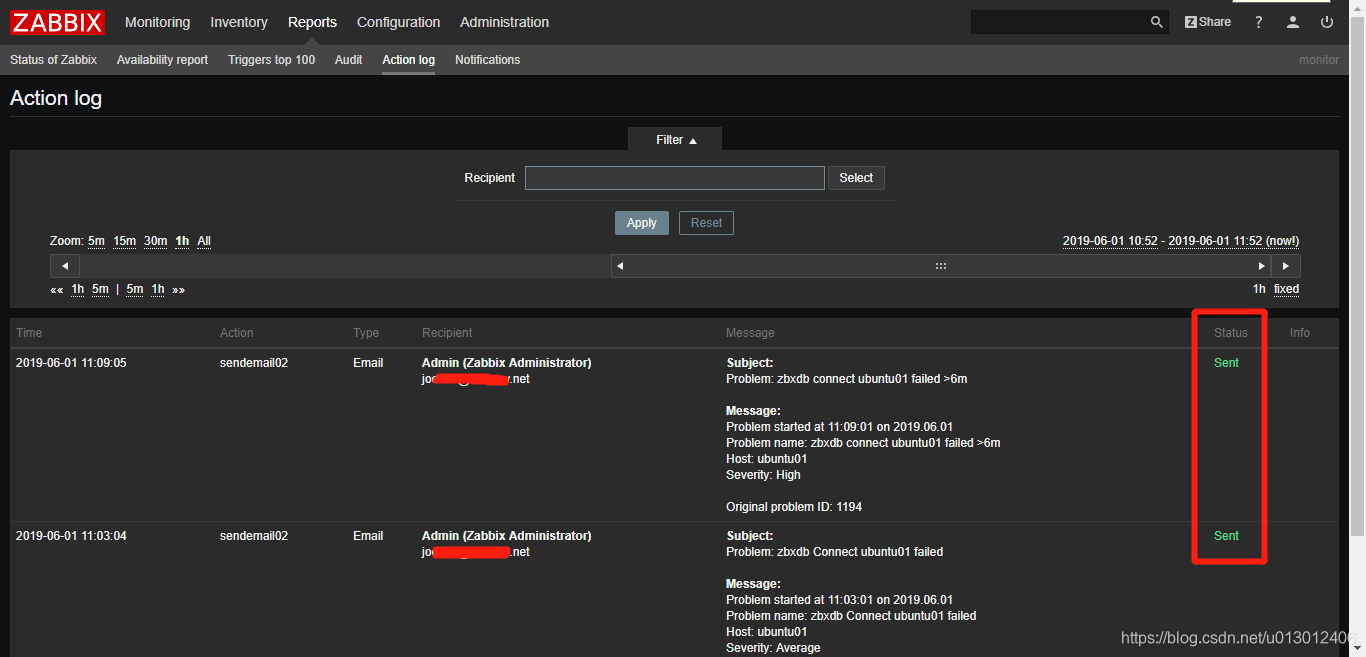Click the Zabbix logo
The image size is (1366, 657).
58,22
